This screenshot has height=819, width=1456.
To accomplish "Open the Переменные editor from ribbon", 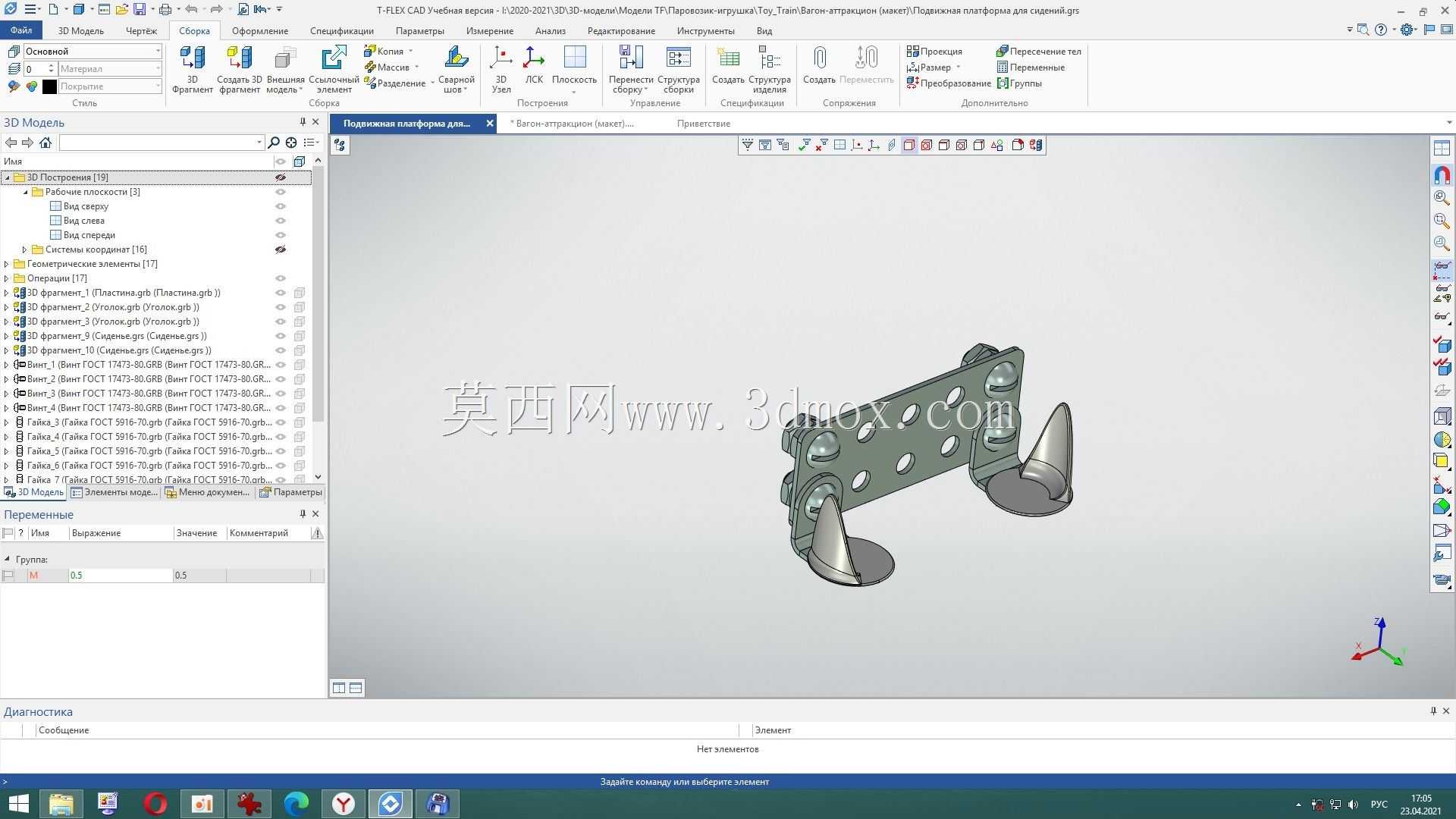I will pyautogui.click(x=1031, y=67).
